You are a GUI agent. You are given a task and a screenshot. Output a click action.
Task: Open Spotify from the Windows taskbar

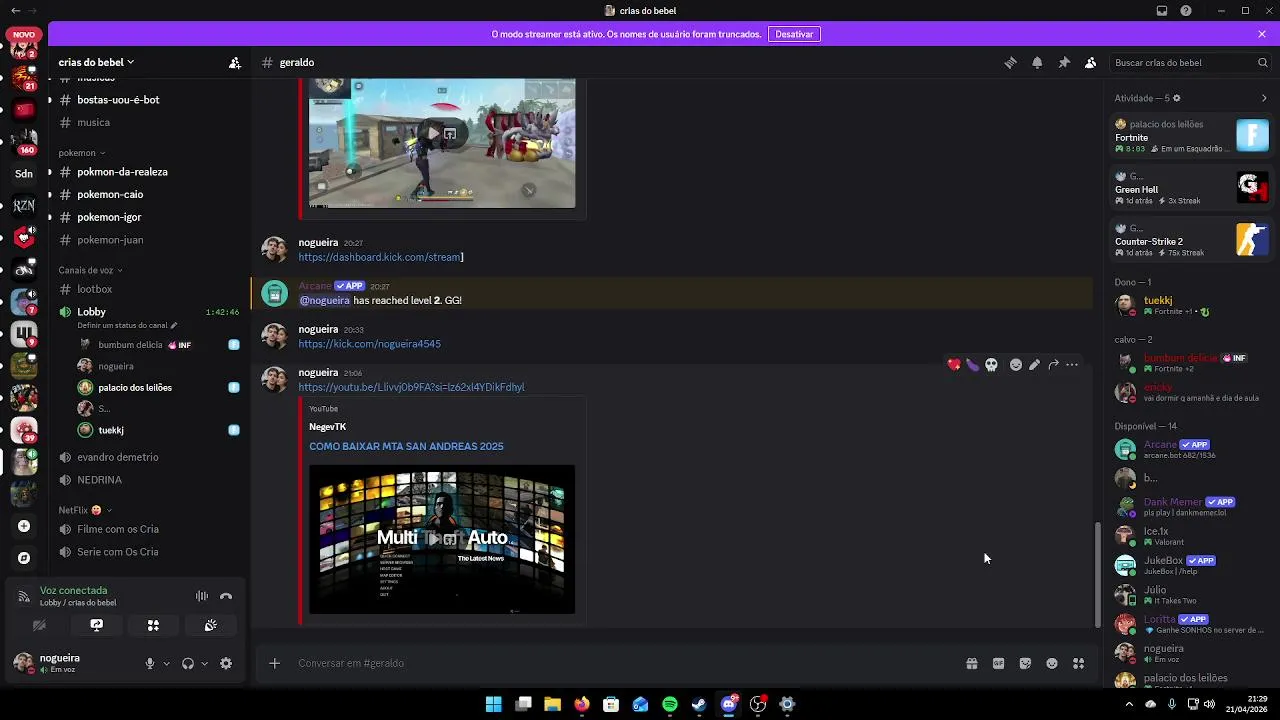(x=670, y=704)
